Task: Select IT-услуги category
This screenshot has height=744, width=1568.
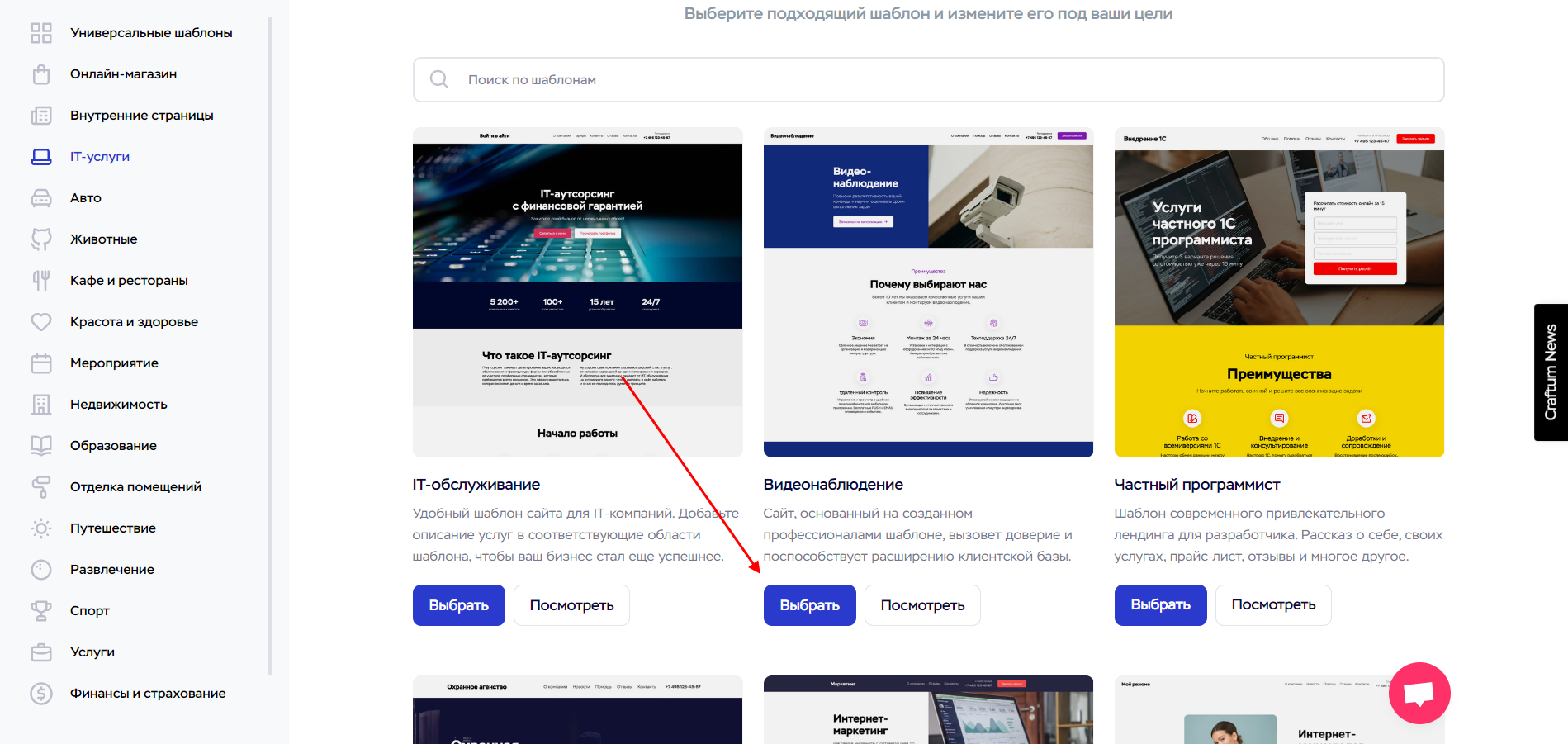Action: [100, 157]
